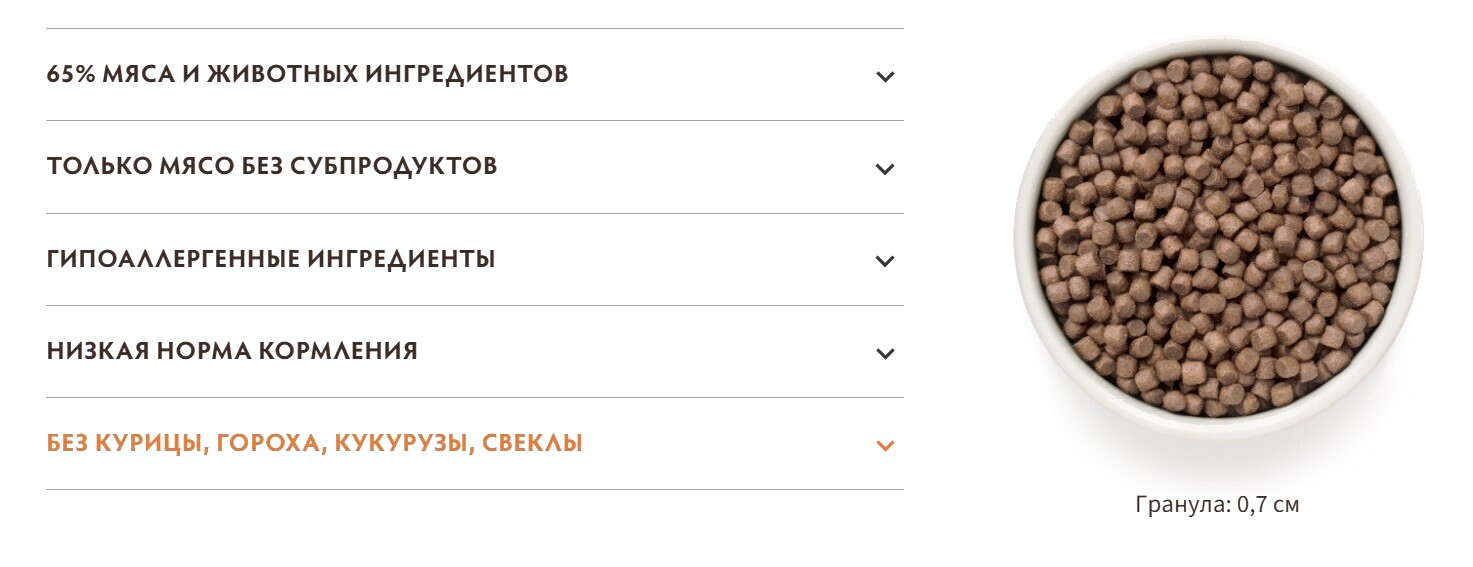Expand the "Только мясо без субпродуктов" heading

[271, 166]
